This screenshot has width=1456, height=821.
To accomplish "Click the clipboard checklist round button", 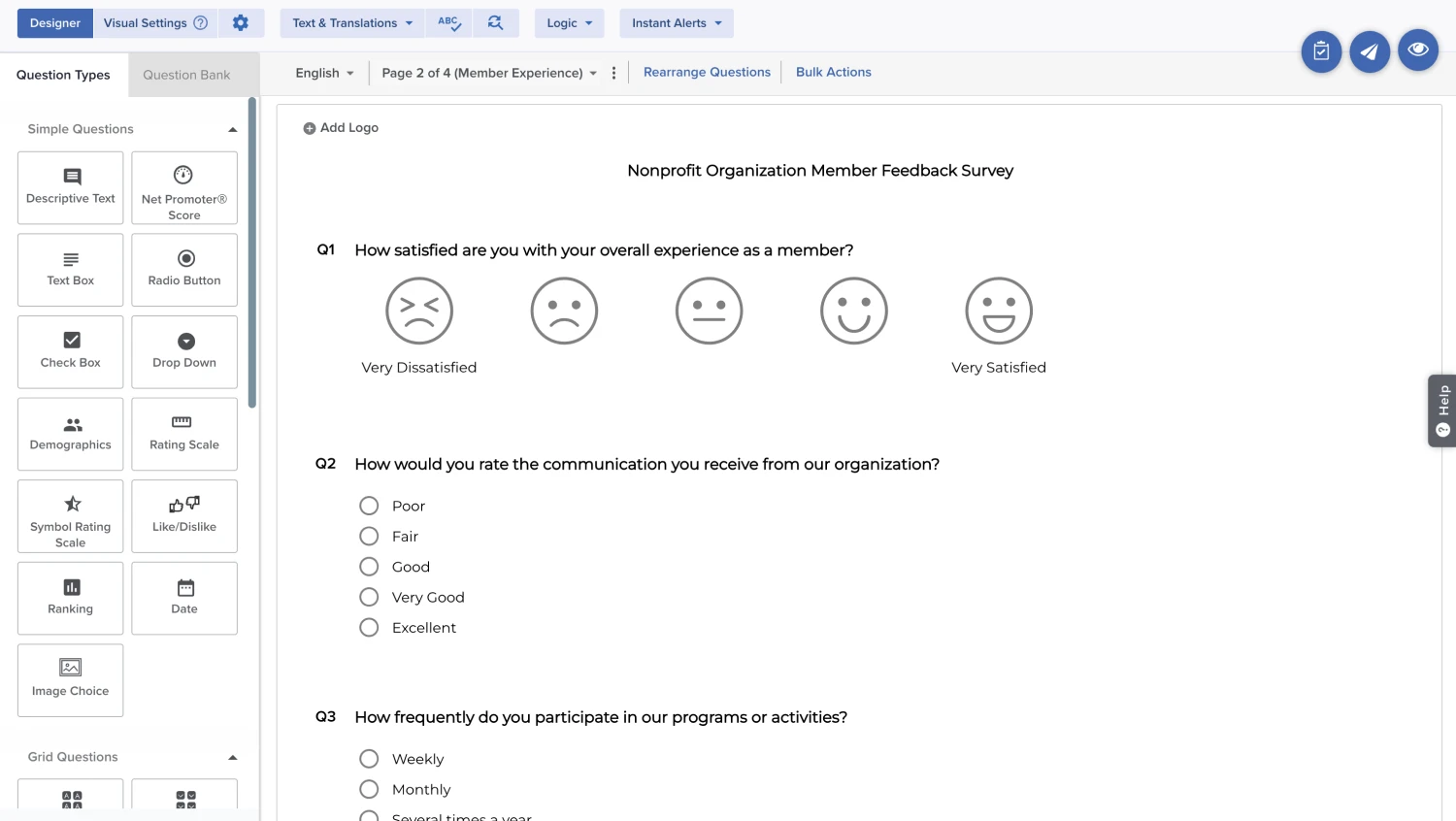I will [1321, 51].
